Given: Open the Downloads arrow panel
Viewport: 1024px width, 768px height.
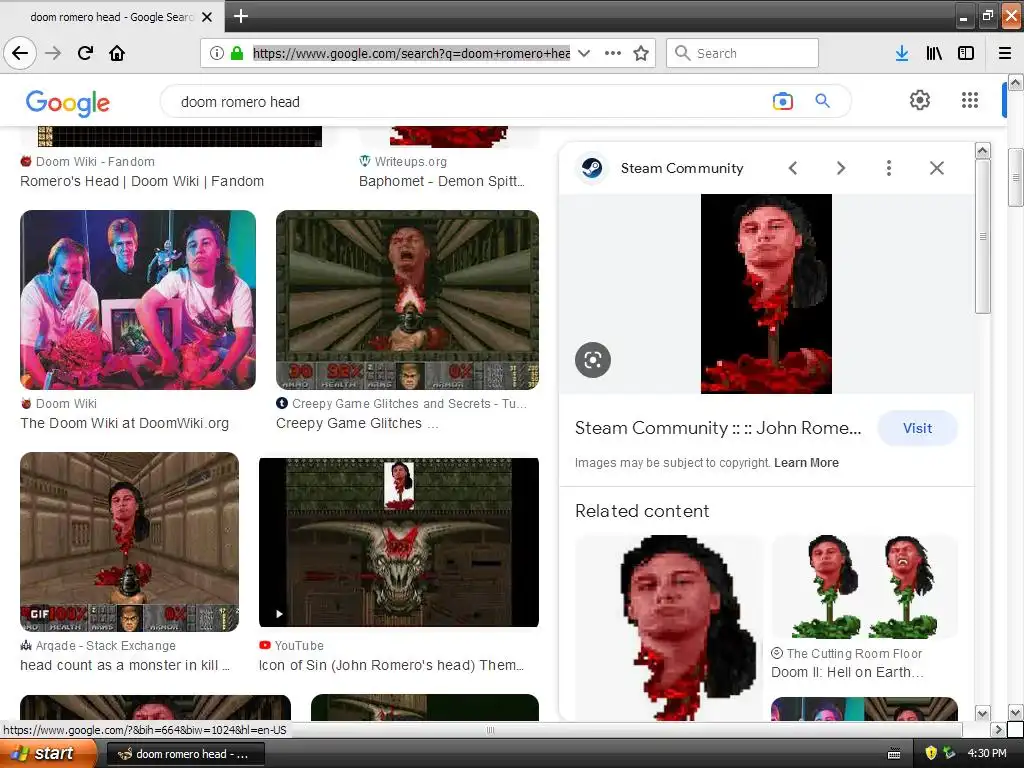Looking at the screenshot, I should coord(902,53).
